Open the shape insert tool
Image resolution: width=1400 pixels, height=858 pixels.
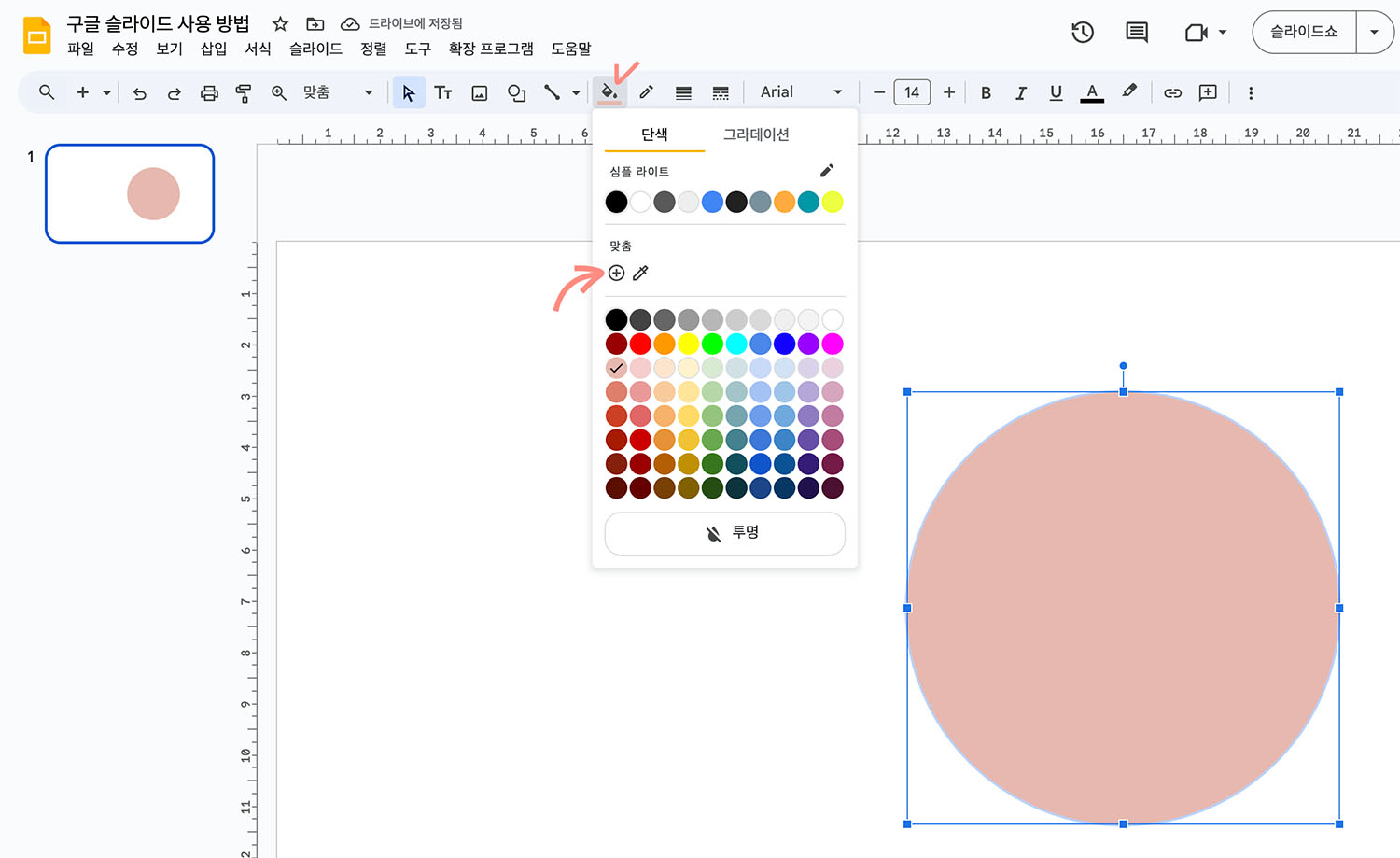[516, 92]
